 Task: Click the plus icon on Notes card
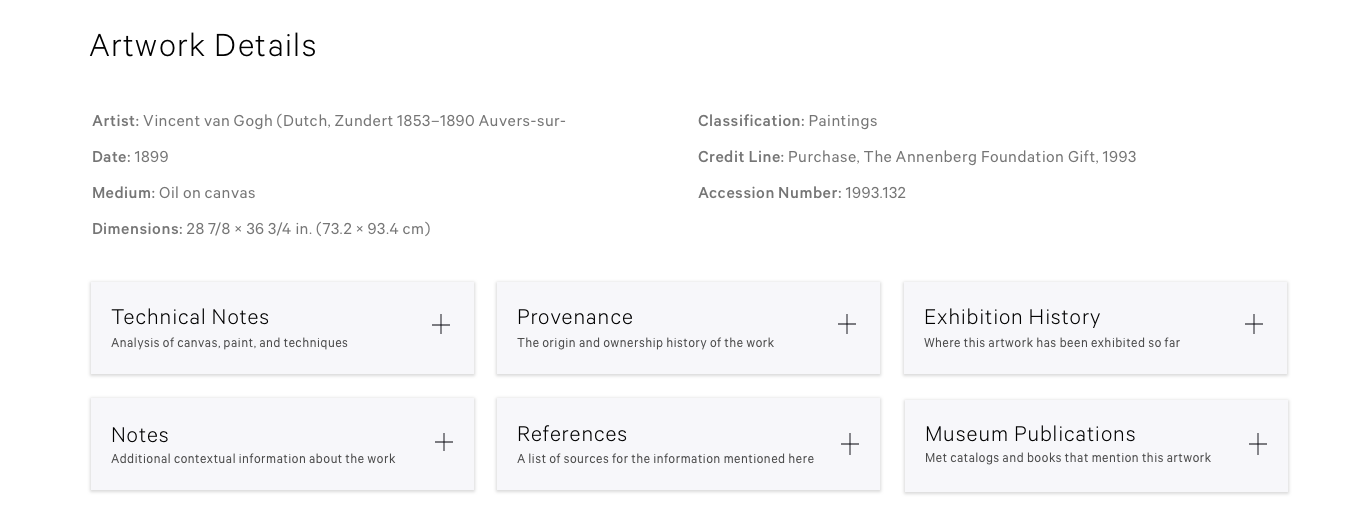point(444,442)
